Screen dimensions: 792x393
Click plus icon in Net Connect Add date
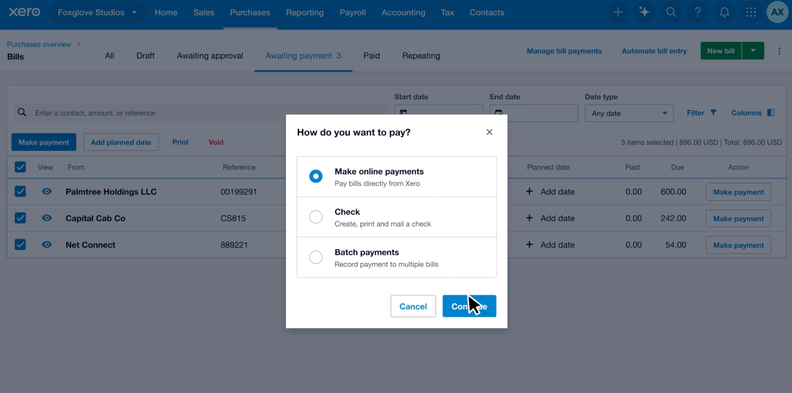529,244
